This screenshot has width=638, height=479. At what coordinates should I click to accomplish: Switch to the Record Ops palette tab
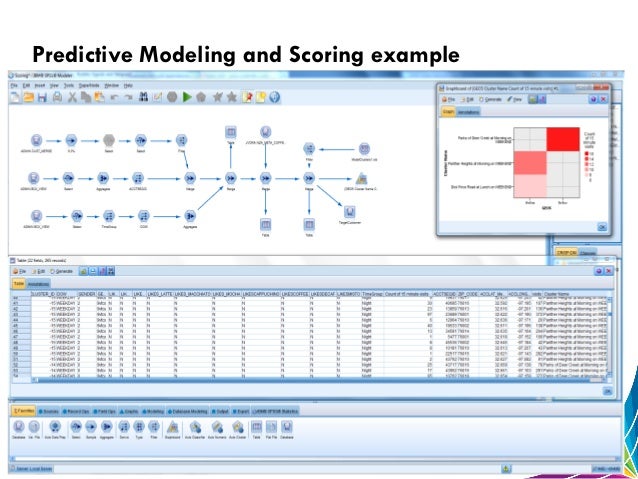click(76, 411)
